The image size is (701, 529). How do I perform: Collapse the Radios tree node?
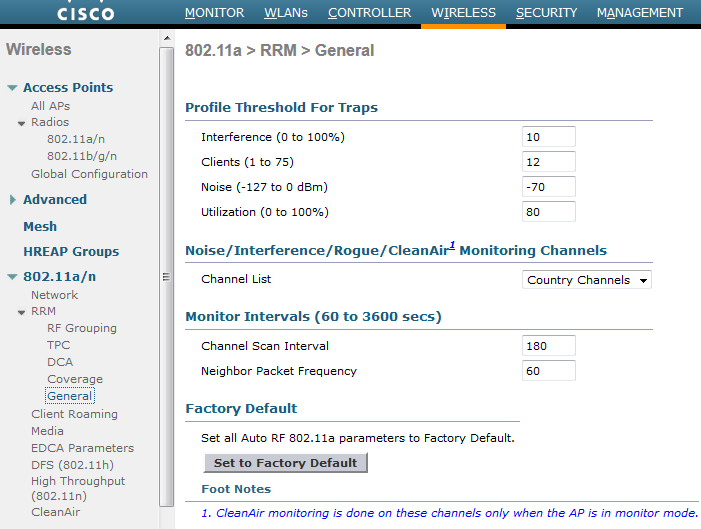[x=21, y=123]
